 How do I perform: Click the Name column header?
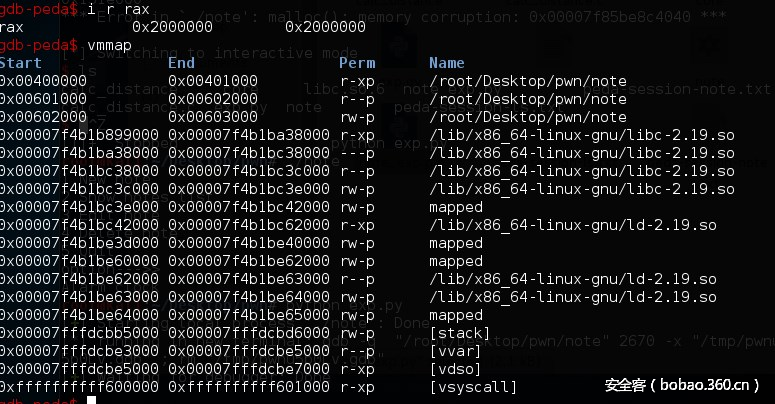click(x=447, y=63)
